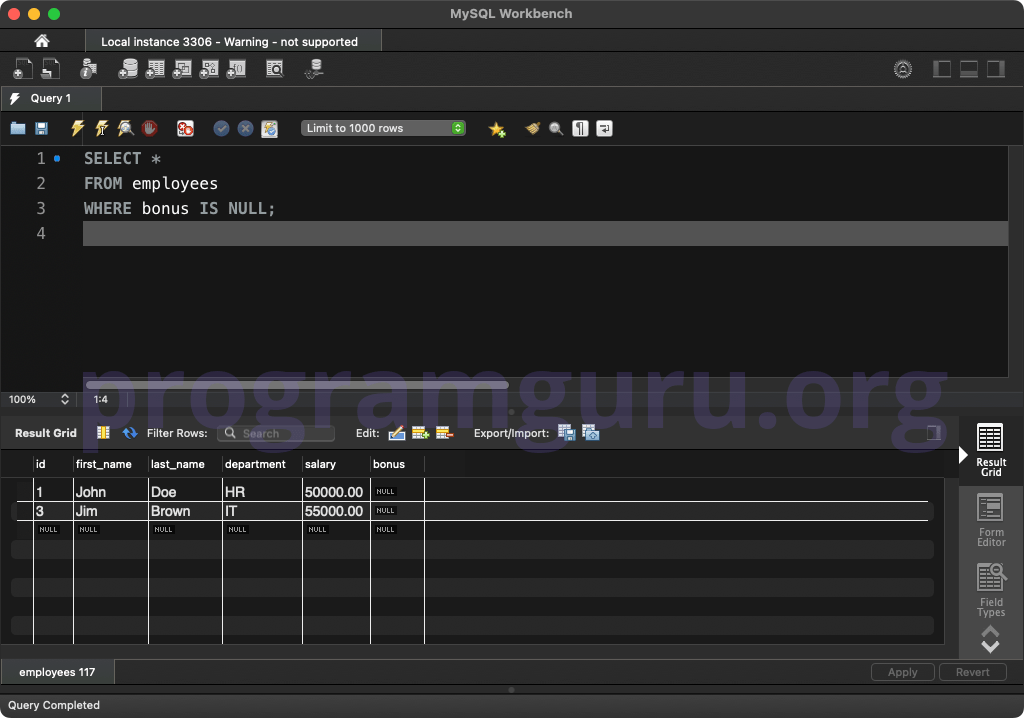Screen dimensions: 1024x718
Task: Reconnect to DBMS icon
Action: coord(314,69)
